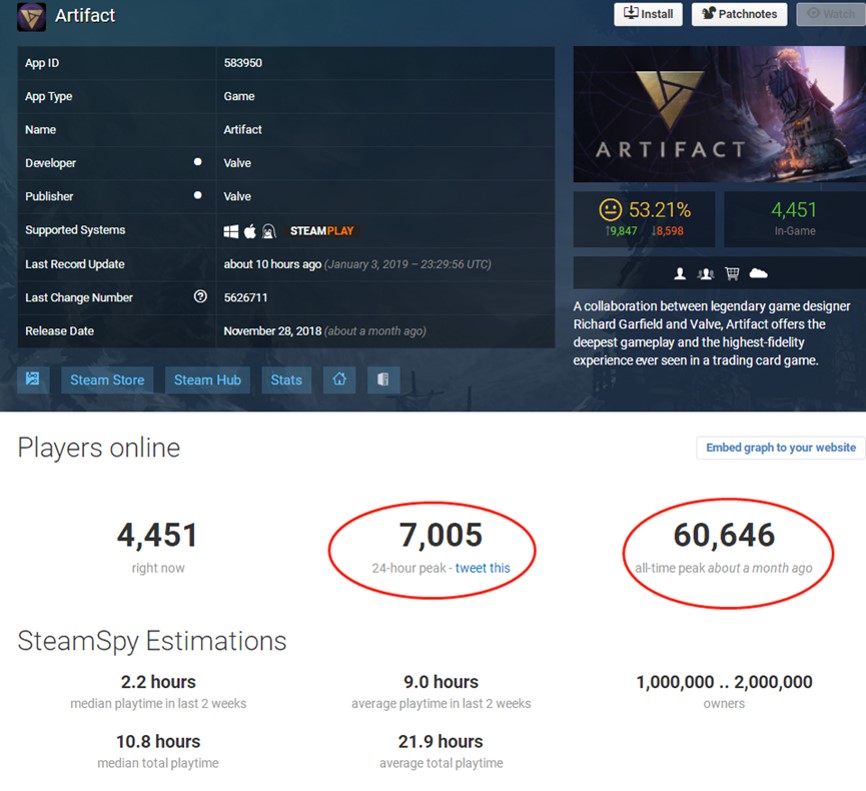The width and height of the screenshot is (866, 791).
Task: Open Patchnotes for Artifact
Action: [x=739, y=14]
